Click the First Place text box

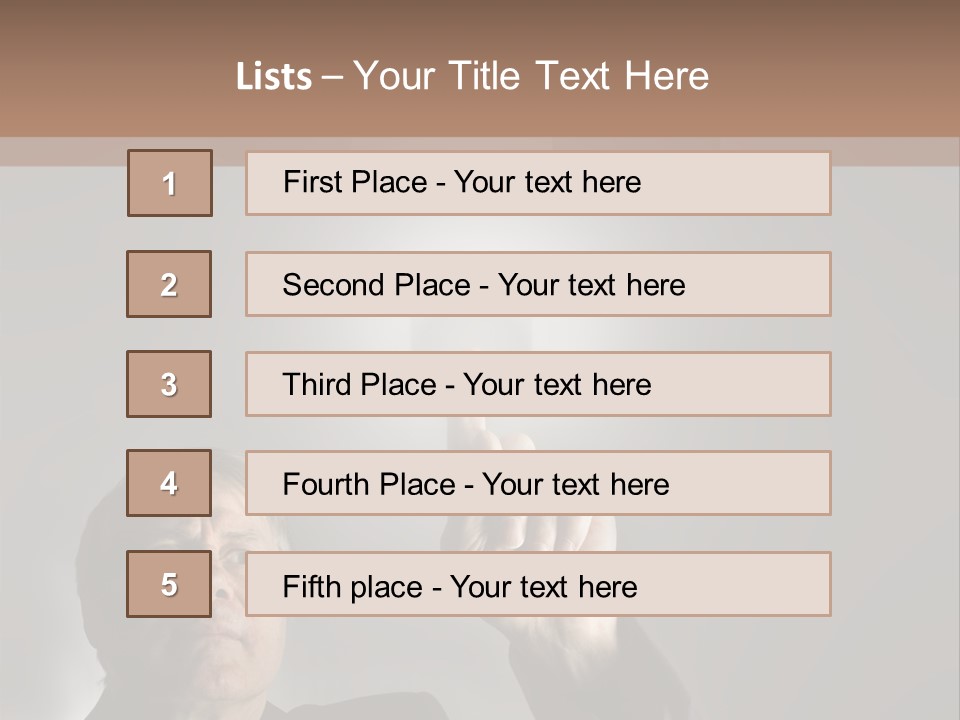538,183
